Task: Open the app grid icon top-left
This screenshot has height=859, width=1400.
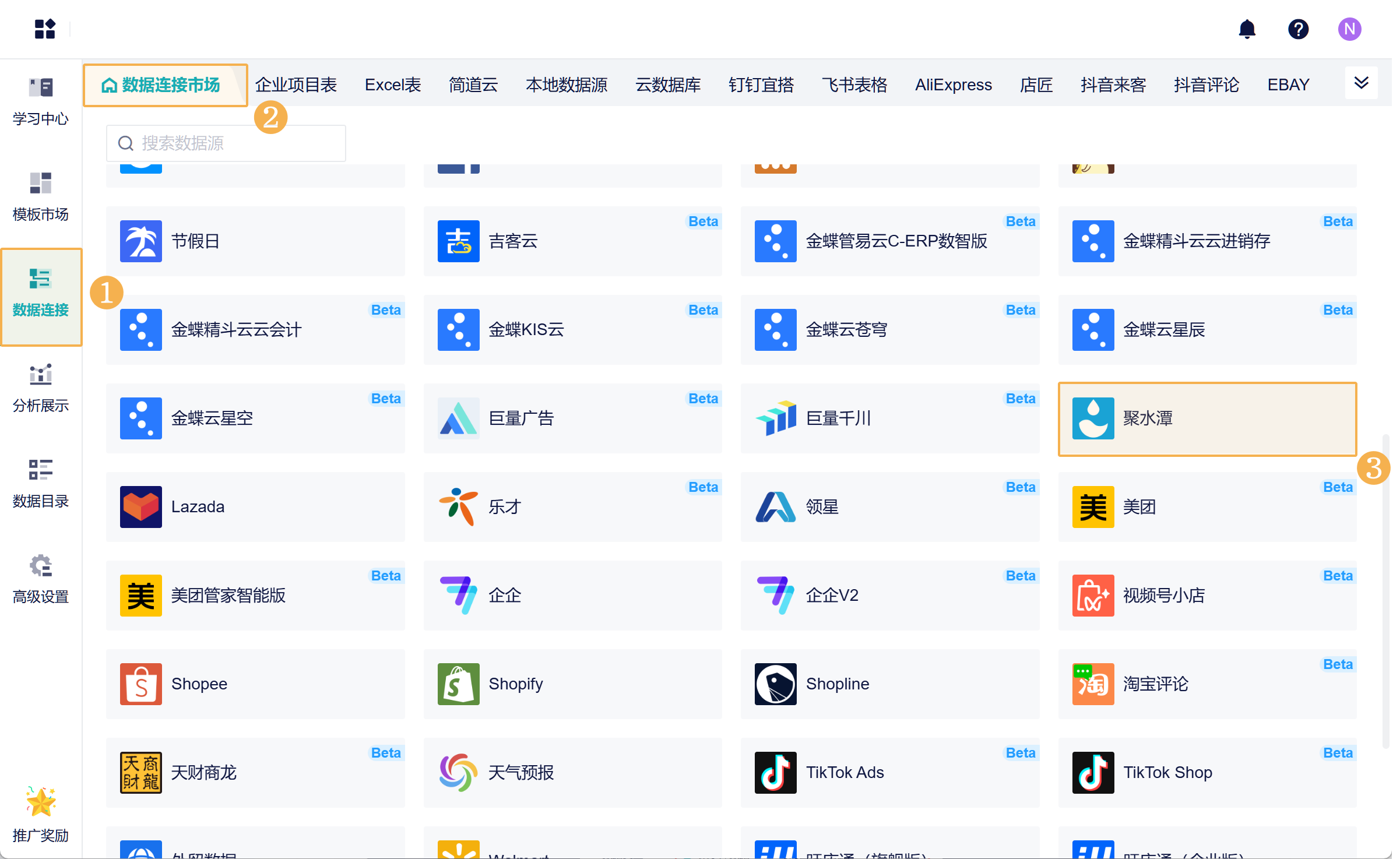Action: click(45, 29)
